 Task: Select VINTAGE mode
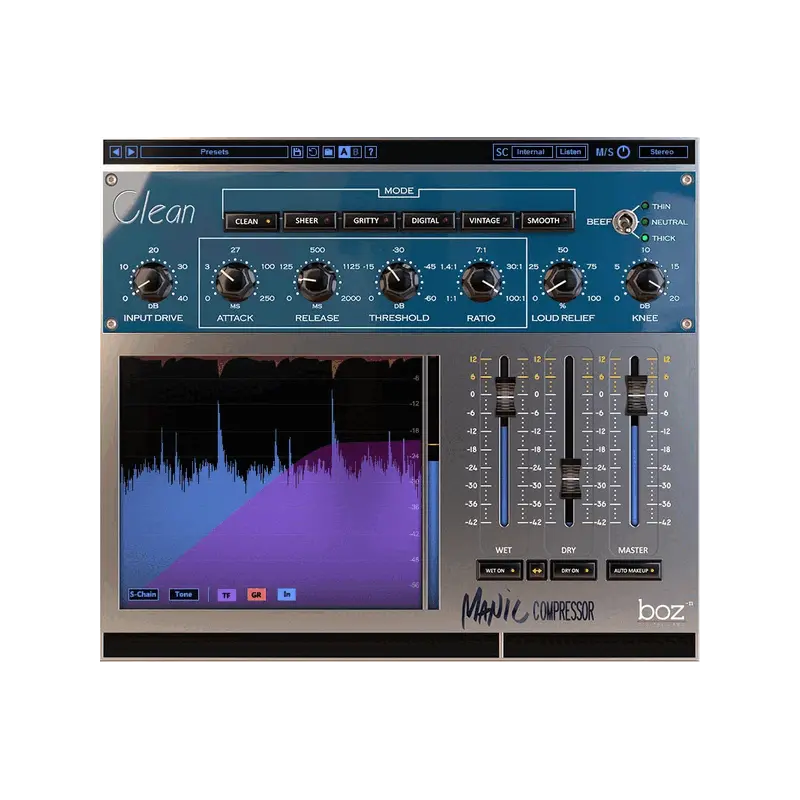[488, 221]
